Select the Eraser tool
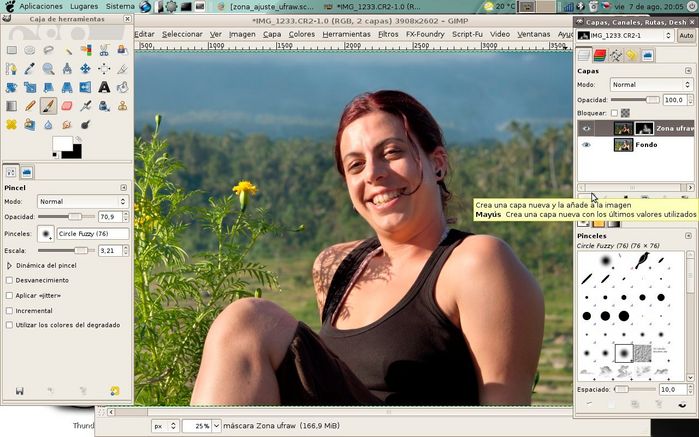 (67, 106)
